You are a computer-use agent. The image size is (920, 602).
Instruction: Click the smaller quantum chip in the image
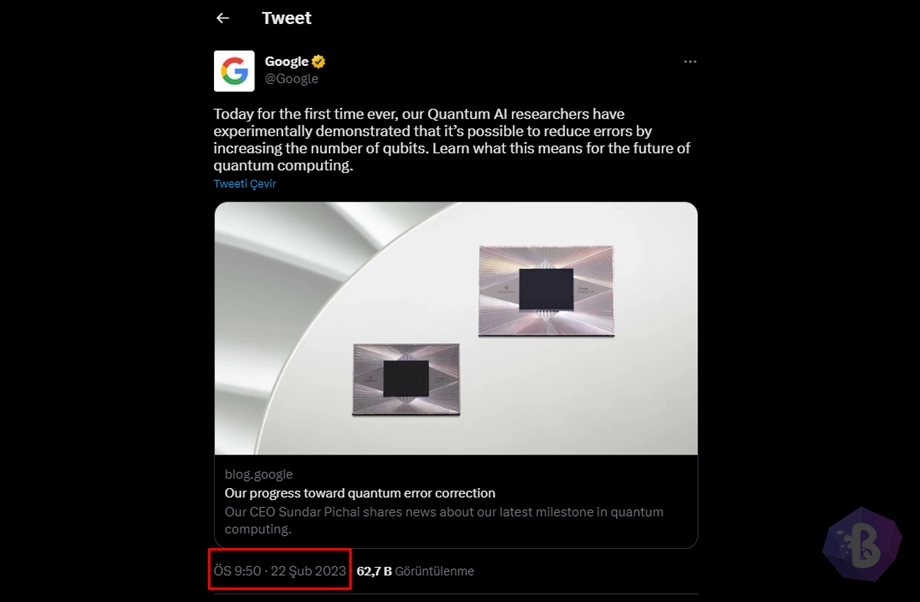coord(406,379)
